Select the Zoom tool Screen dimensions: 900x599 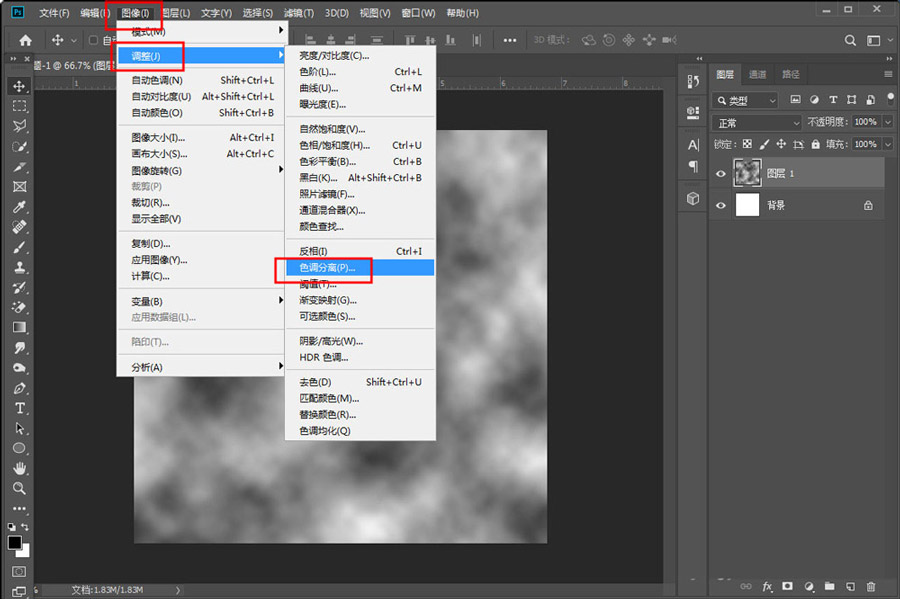19,488
